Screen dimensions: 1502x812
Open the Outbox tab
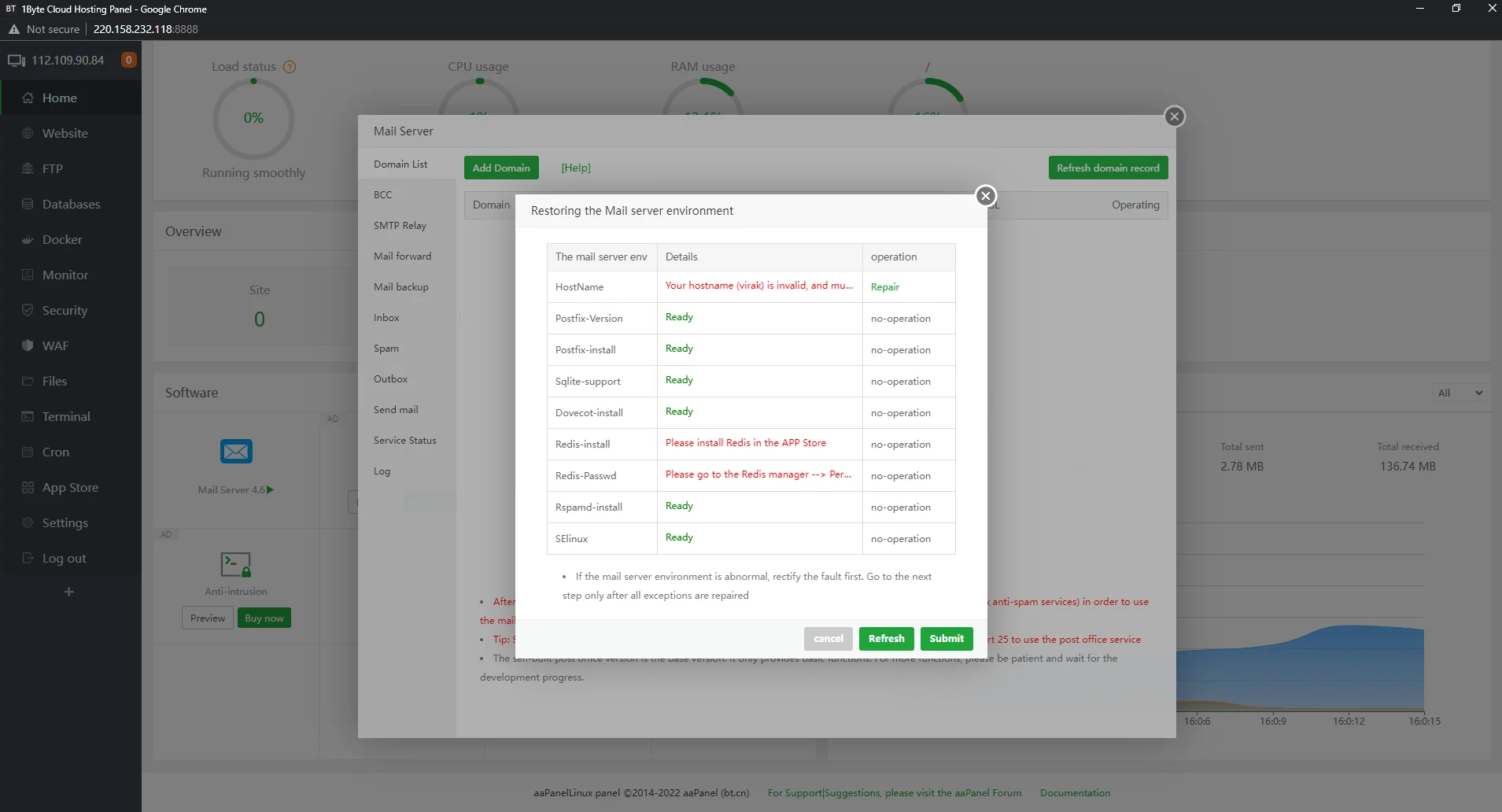click(x=407, y=378)
